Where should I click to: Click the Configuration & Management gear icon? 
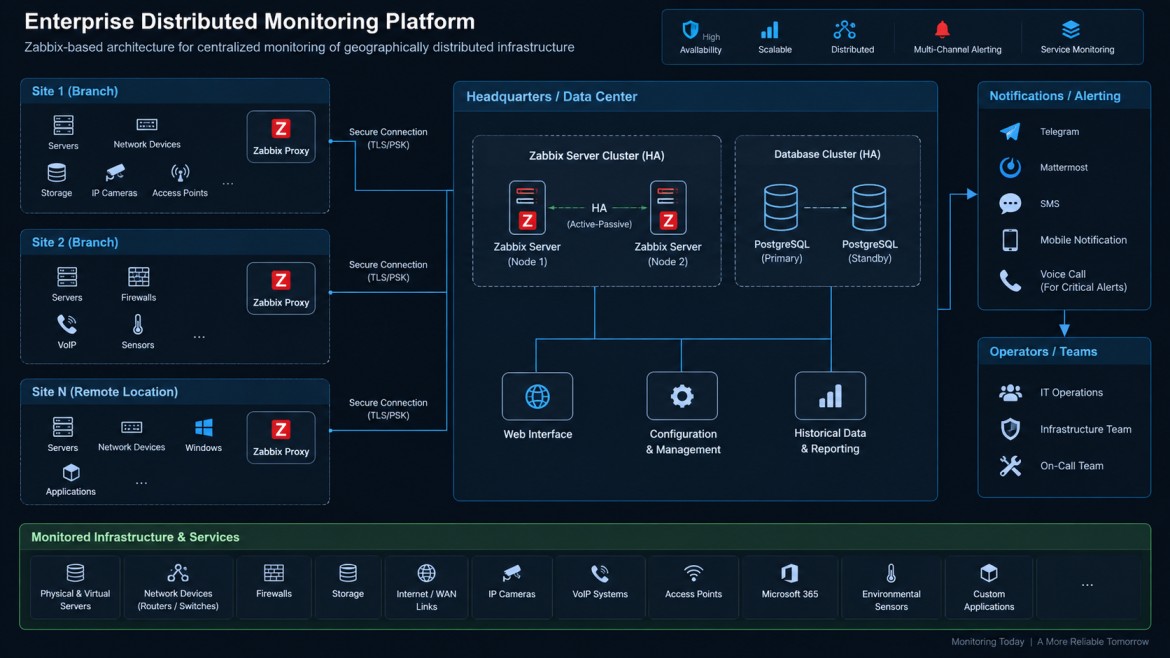click(681, 395)
